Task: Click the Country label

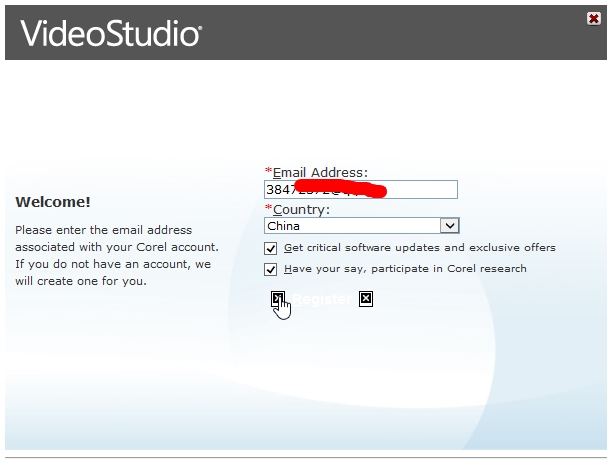Action: pos(297,209)
